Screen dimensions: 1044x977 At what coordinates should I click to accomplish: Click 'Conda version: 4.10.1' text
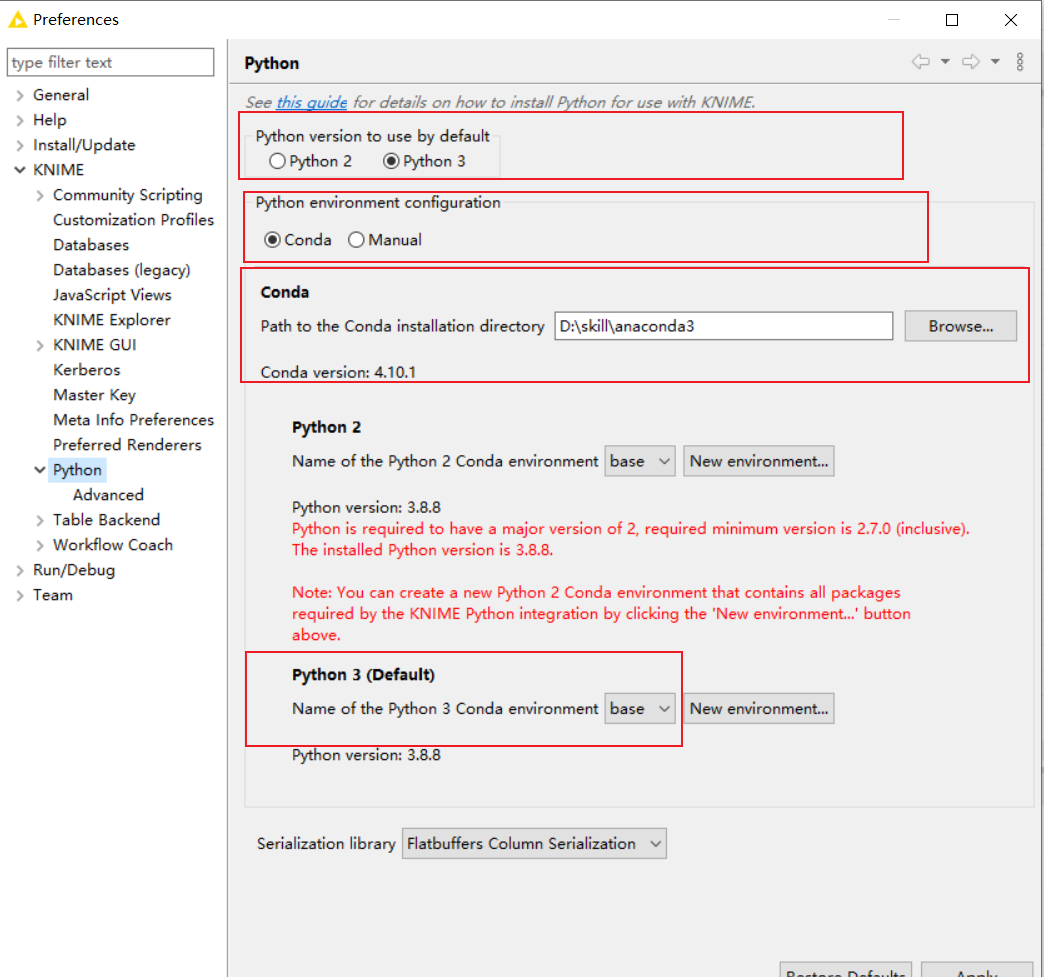click(338, 372)
